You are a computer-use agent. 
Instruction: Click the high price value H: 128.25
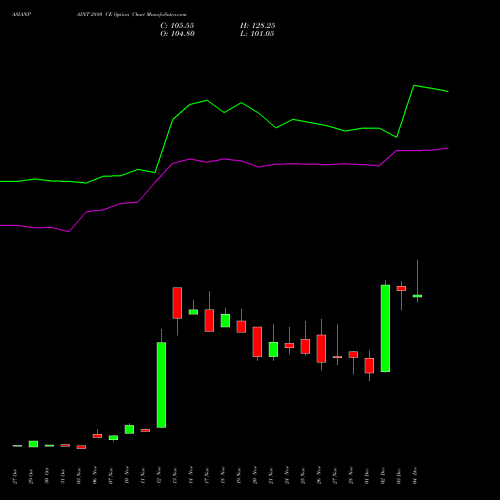pos(258,26)
